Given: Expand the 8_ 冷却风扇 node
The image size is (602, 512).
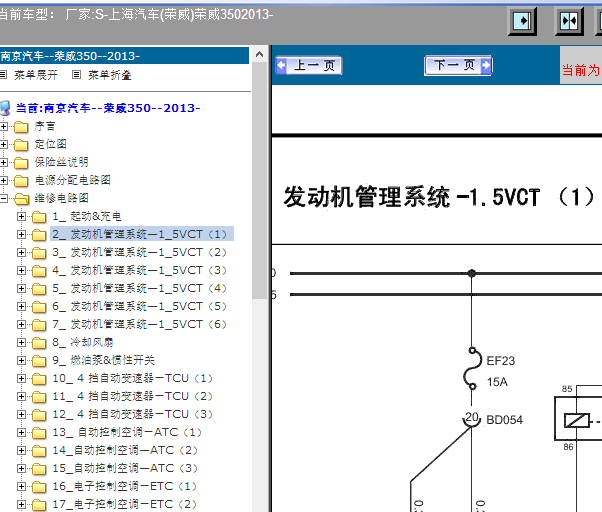Looking at the screenshot, I should (x=22, y=342).
